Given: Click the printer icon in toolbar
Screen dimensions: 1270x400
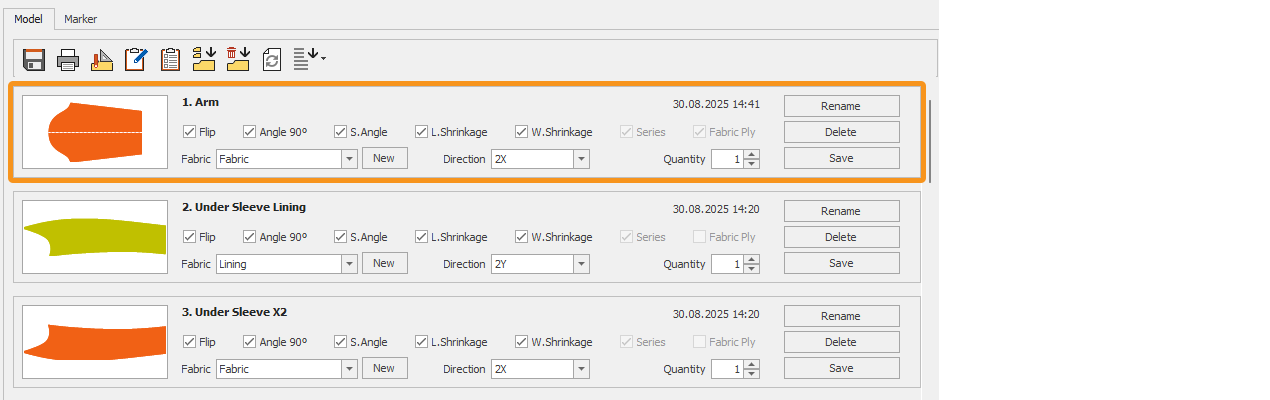Looking at the screenshot, I should [68, 60].
